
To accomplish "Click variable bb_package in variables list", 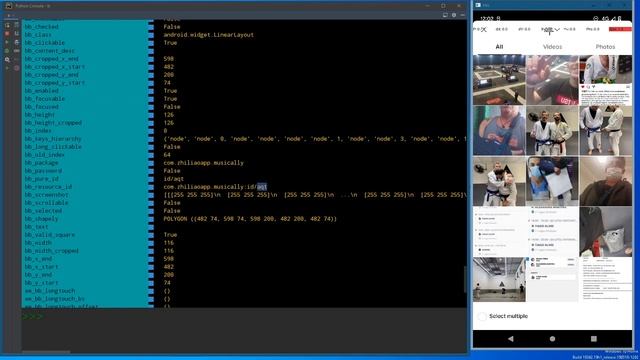I will coord(41,163).
